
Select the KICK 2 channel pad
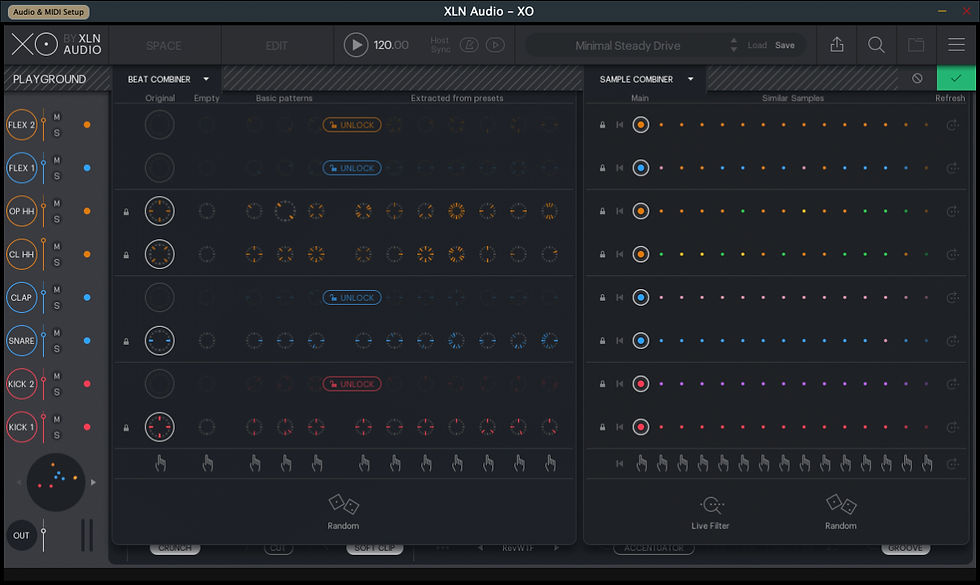tap(21, 384)
